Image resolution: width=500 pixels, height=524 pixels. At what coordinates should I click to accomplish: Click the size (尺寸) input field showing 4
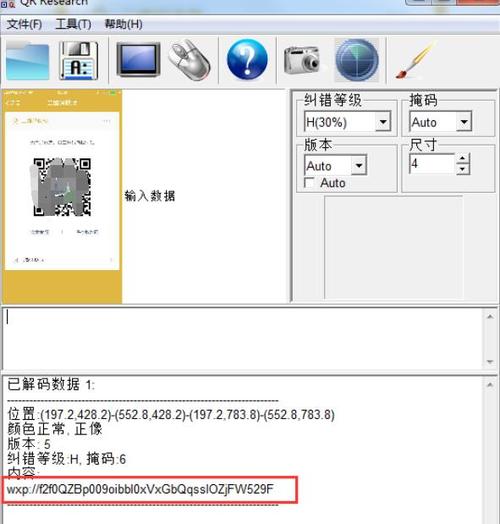click(x=432, y=163)
